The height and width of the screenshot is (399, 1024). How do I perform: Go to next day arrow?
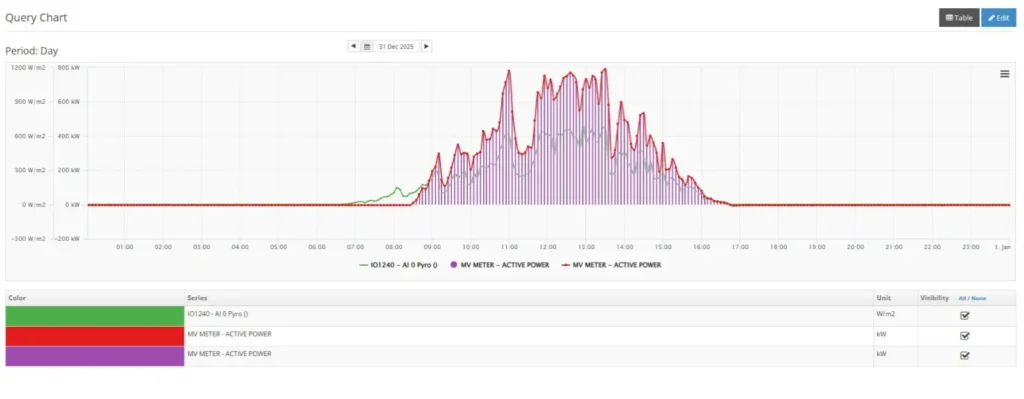[x=426, y=46]
